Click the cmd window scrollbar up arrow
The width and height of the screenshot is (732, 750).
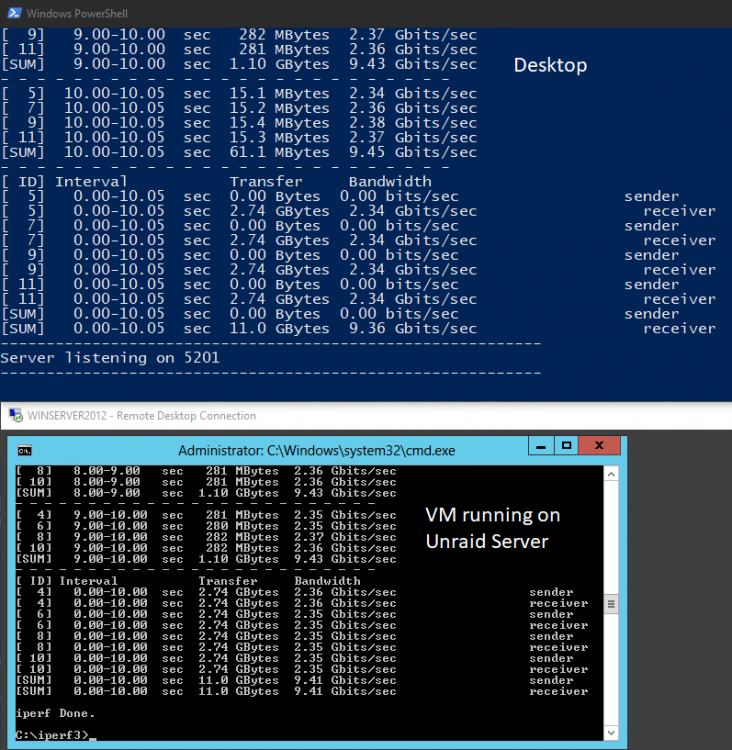[x=611, y=474]
